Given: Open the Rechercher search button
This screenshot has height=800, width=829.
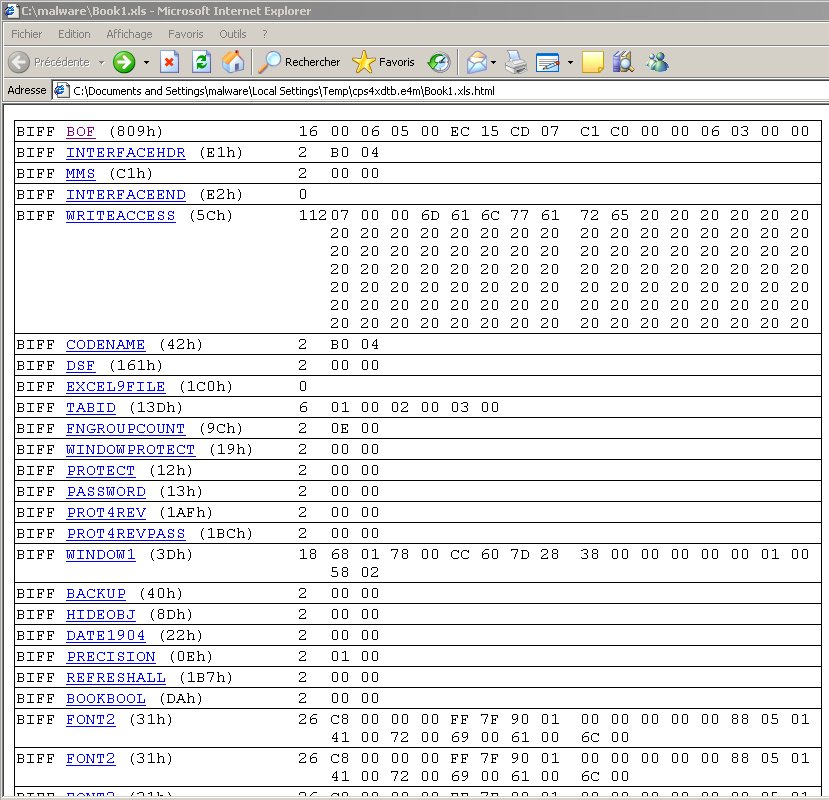Looking at the screenshot, I should [300, 62].
